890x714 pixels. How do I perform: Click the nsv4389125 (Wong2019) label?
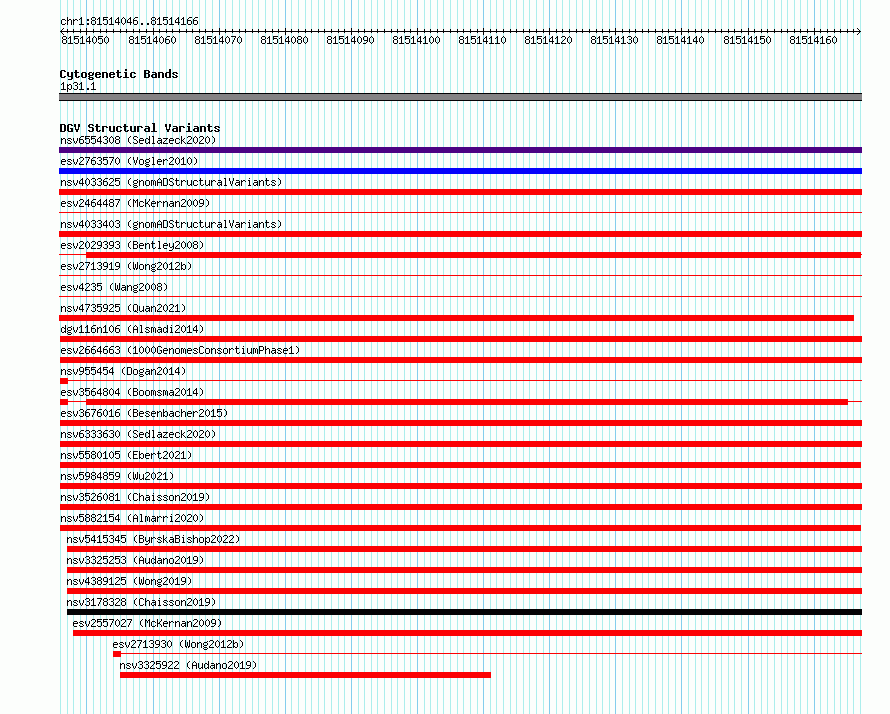pyautogui.click(x=129, y=581)
